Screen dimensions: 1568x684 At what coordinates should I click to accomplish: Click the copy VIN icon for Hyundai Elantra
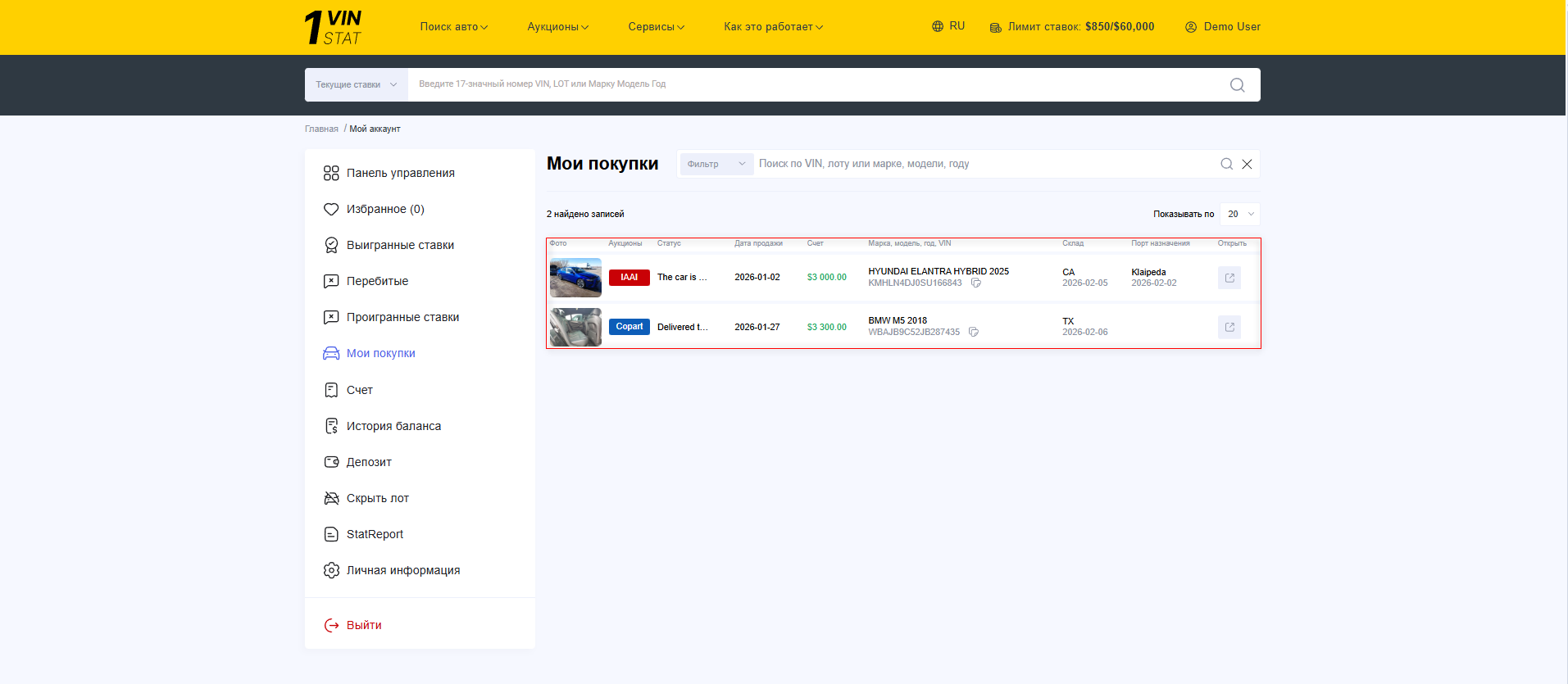click(x=975, y=283)
